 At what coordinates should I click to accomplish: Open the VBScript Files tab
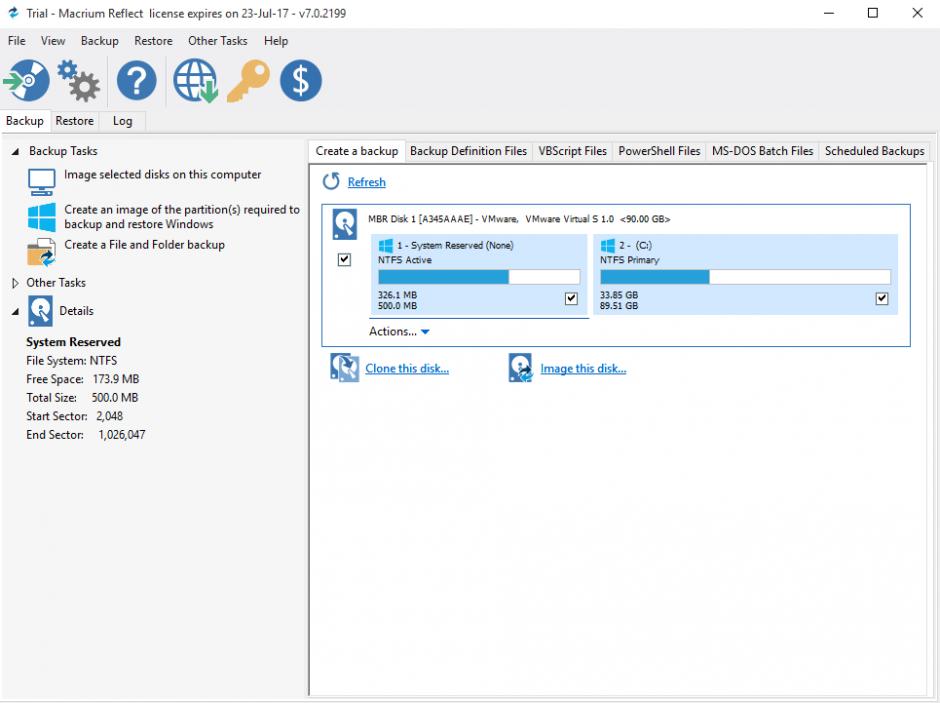point(573,151)
